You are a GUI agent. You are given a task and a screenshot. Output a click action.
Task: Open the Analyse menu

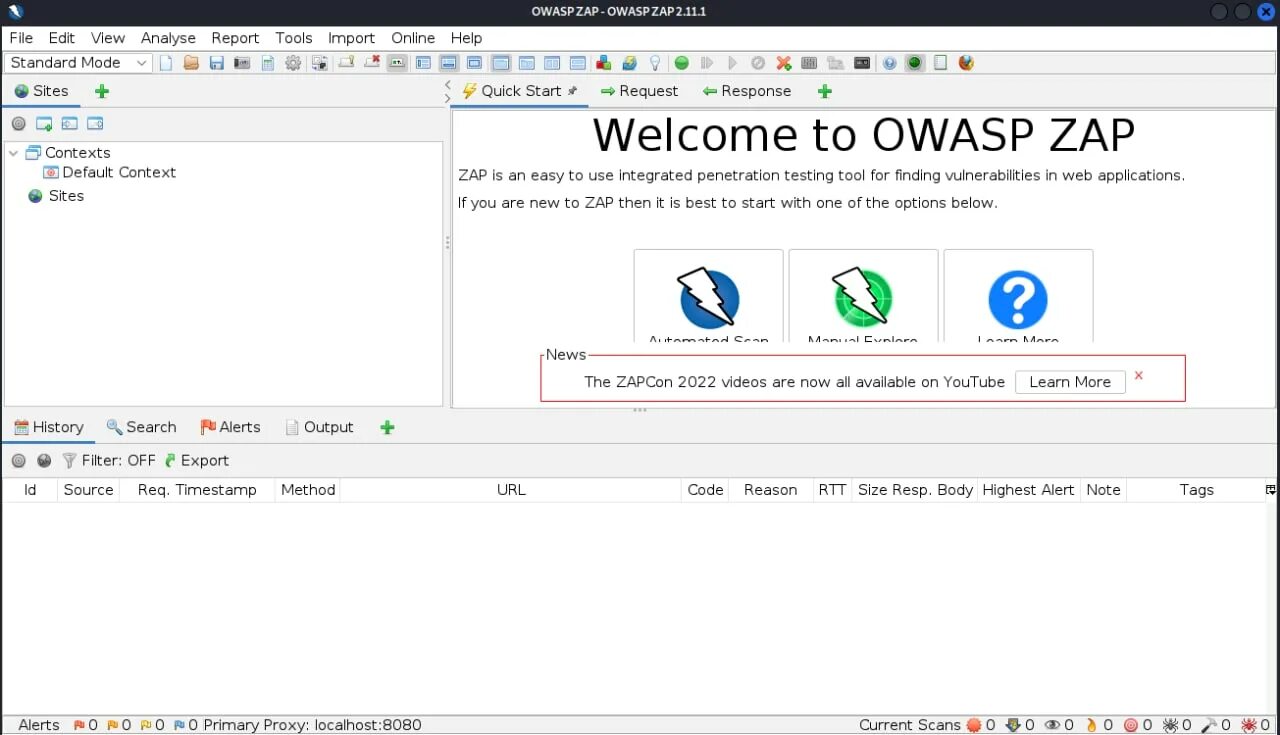[168, 38]
